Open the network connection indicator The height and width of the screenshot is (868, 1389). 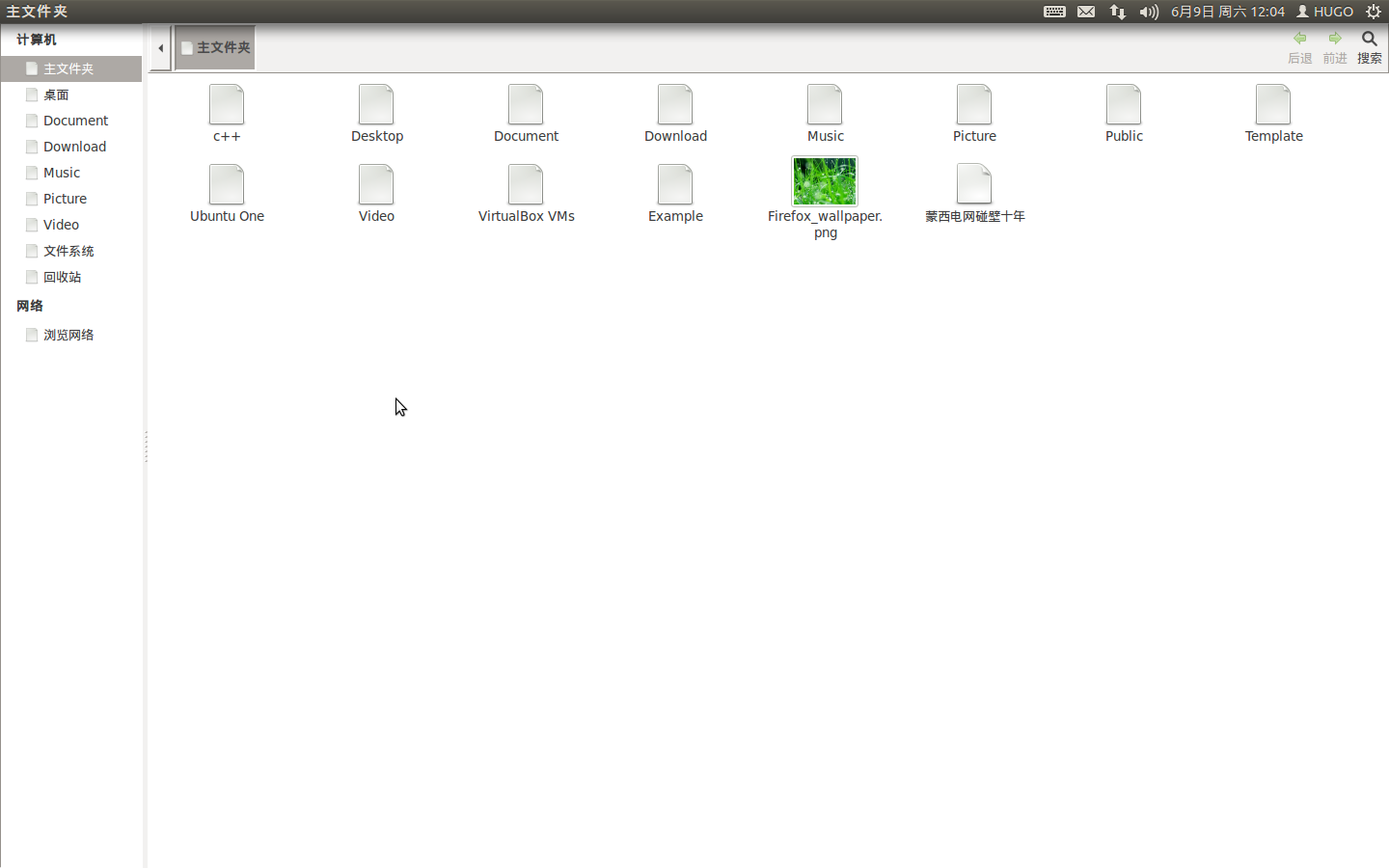click(x=1117, y=12)
